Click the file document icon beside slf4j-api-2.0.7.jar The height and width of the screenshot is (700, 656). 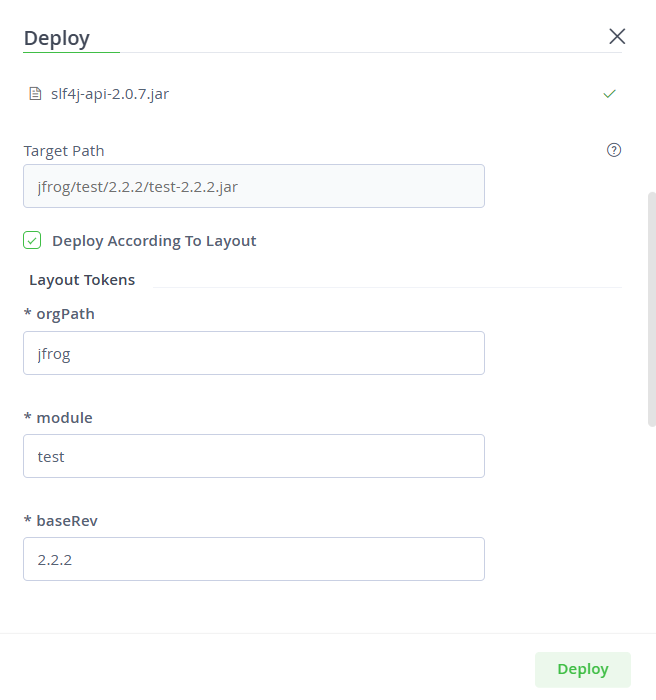pos(35,94)
